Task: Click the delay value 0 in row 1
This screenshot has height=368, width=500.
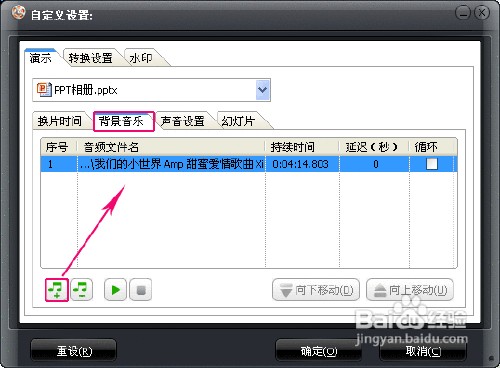Action: [x=376, y=164]
